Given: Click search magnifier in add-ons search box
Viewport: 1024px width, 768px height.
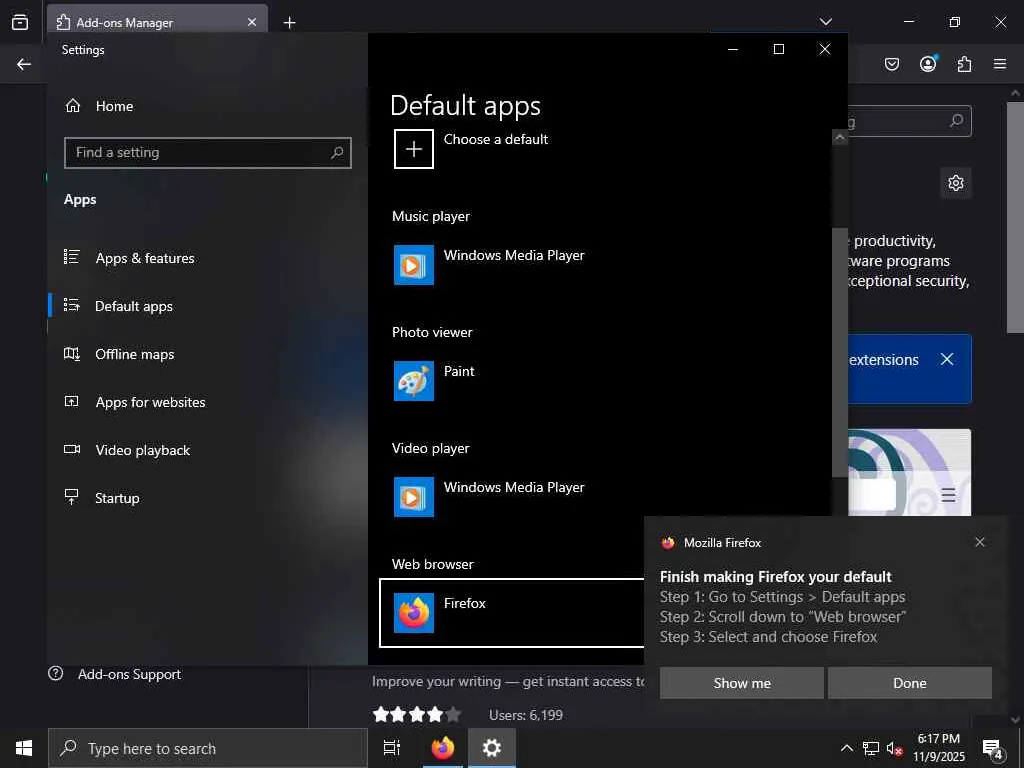Looking at the screenshot, I should tap(956, 121).
